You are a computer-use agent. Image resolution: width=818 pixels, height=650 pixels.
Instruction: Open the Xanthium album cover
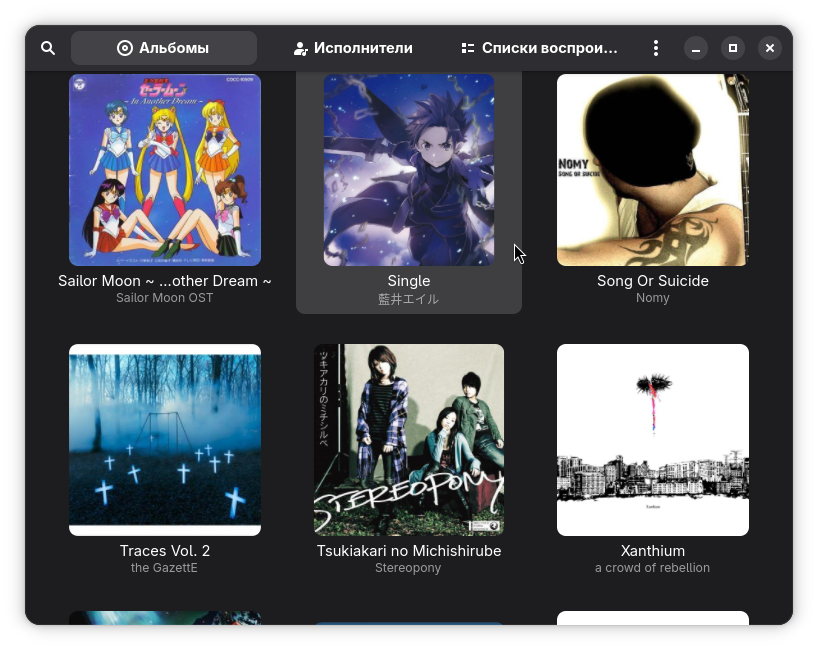(653, 440)
